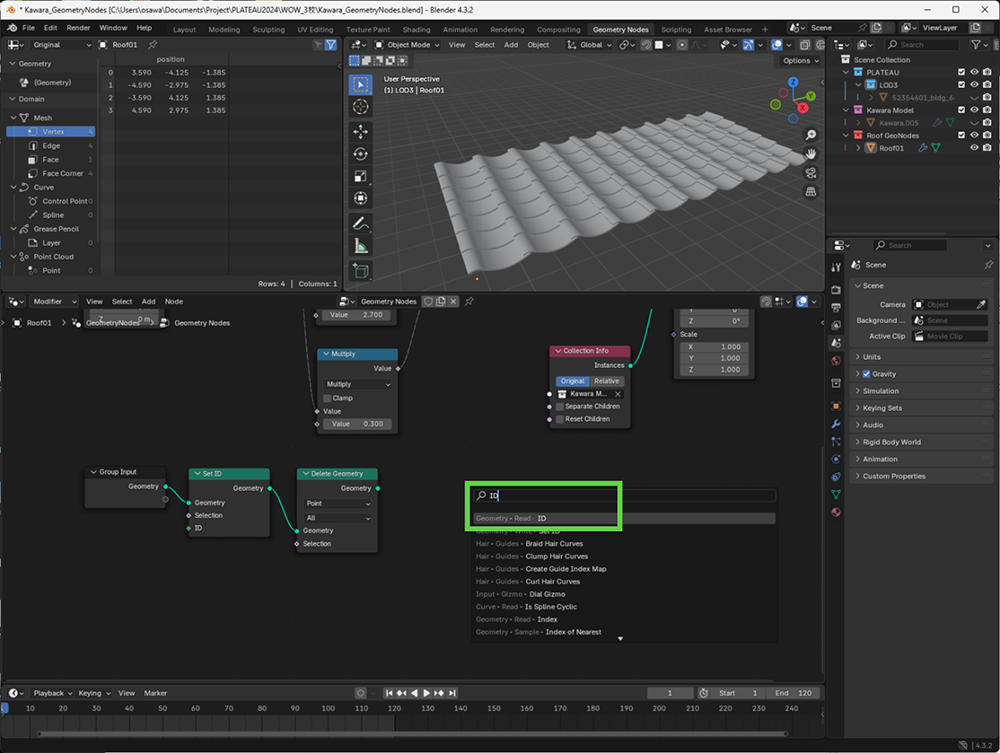Hide the Roof01 object in outliner
The image size is (1000, 753).
(x=974, y=148)
